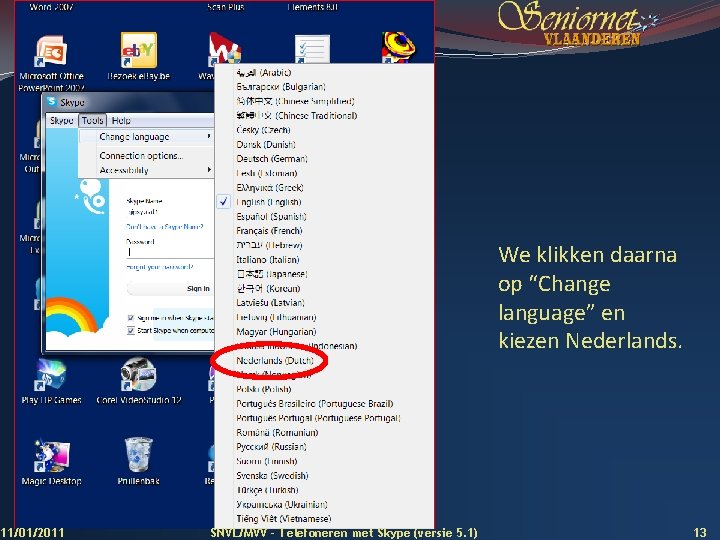Select Türkçe (Turkish) language
The width and height of the screenshot is (720, 540).
coord(267,490)
